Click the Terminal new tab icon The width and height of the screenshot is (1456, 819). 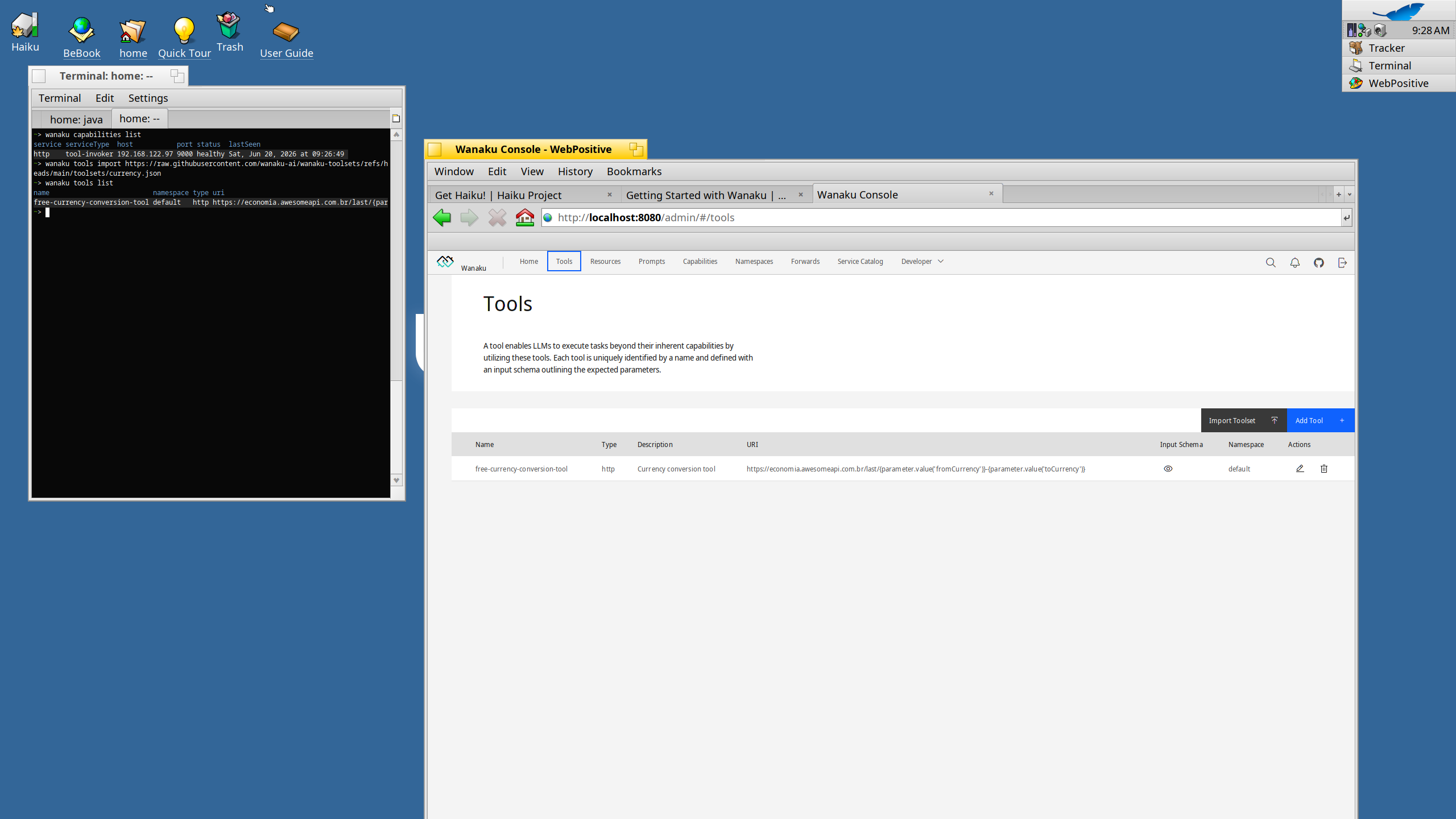point(396,118)
